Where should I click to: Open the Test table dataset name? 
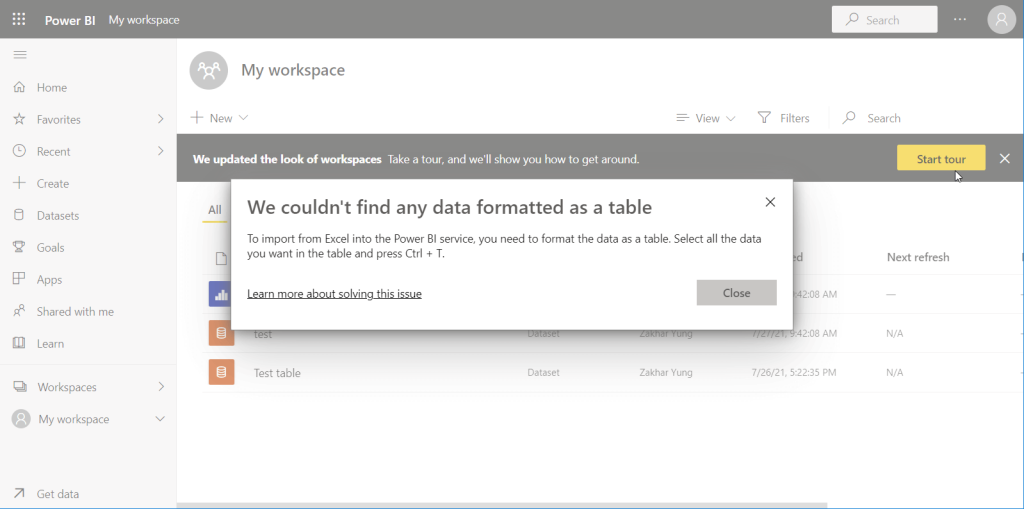pyautogui.click(x=277, y=373)
